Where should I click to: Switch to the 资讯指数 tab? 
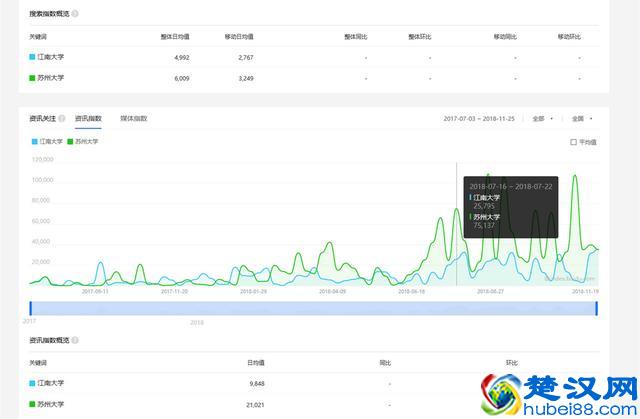point(88,119)
